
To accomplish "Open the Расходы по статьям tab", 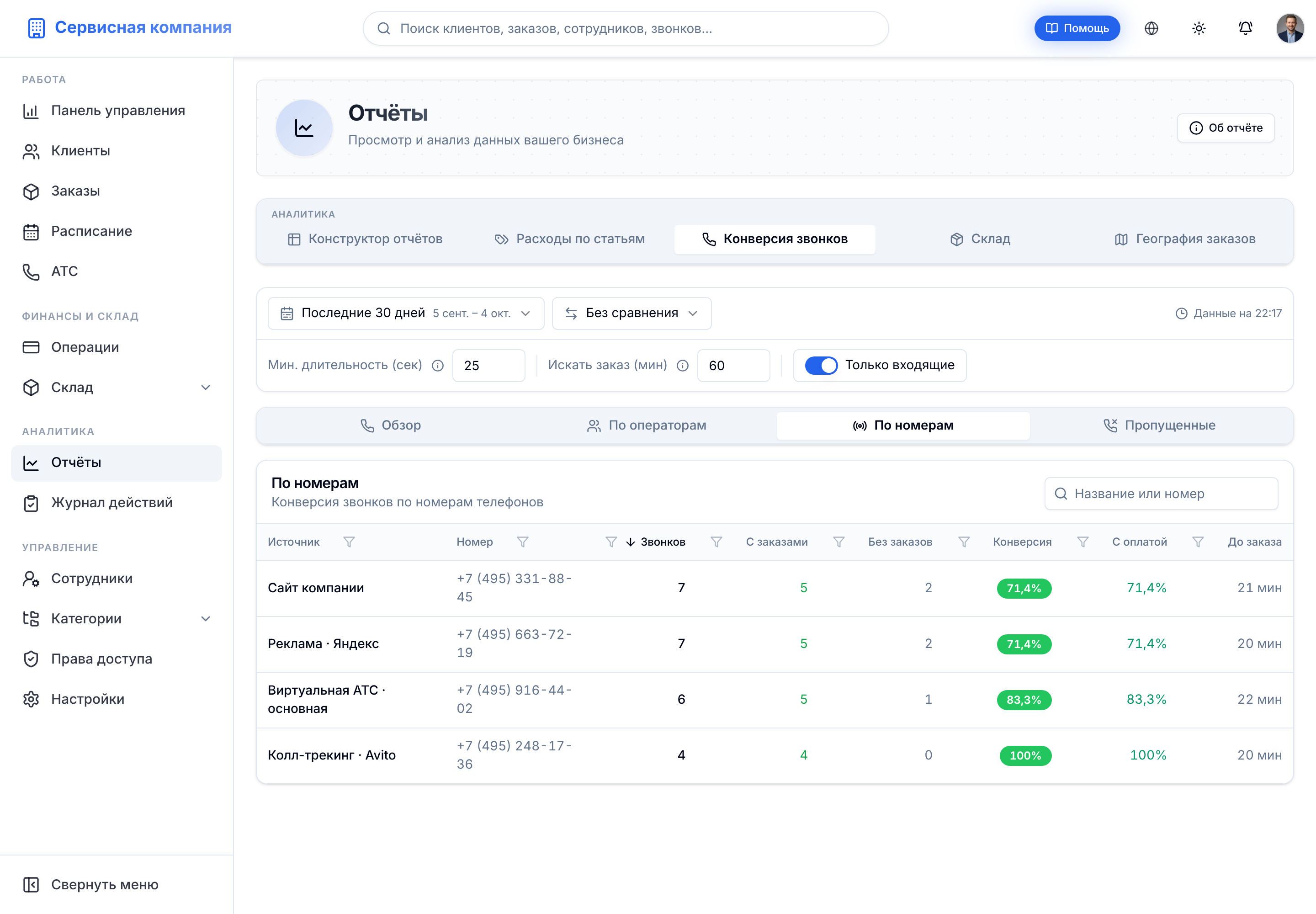I will [570, 239].
